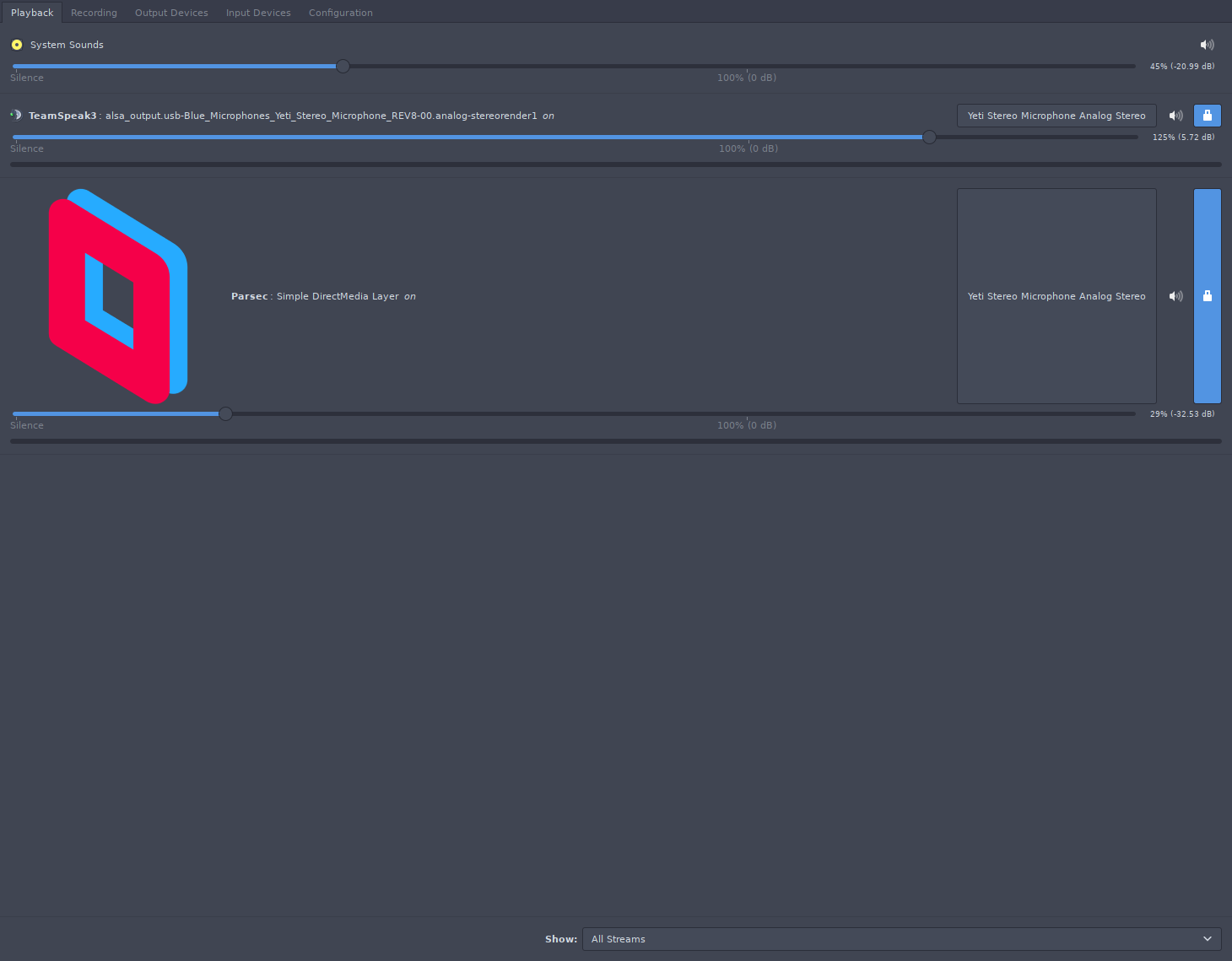The width and height of the screenshot is (1232, 961).
Task: Select the Playback tab
Action: pos(32,13)
